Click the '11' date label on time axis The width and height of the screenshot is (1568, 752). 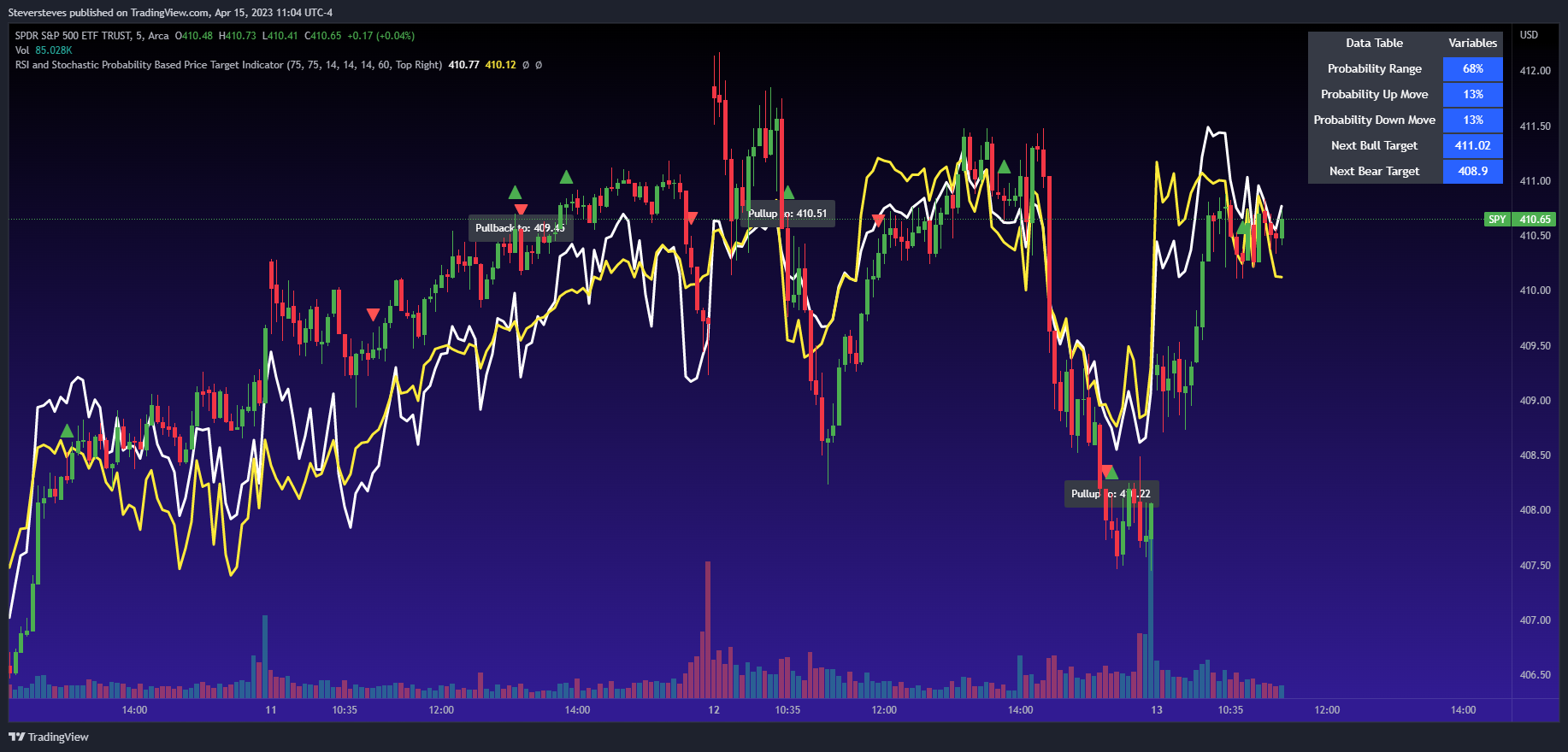pyautogui.click(x=271, y=710)
